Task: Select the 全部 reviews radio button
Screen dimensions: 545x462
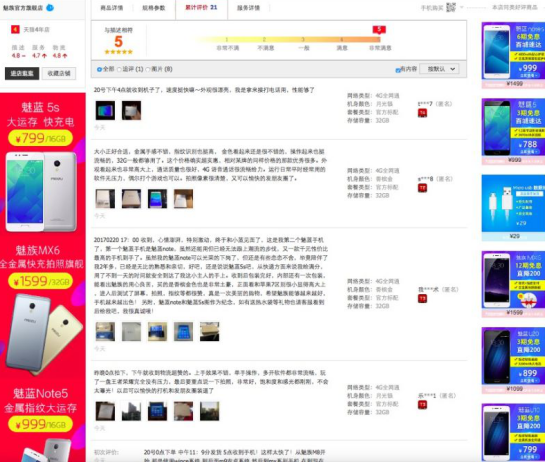Action: [99, 70]
